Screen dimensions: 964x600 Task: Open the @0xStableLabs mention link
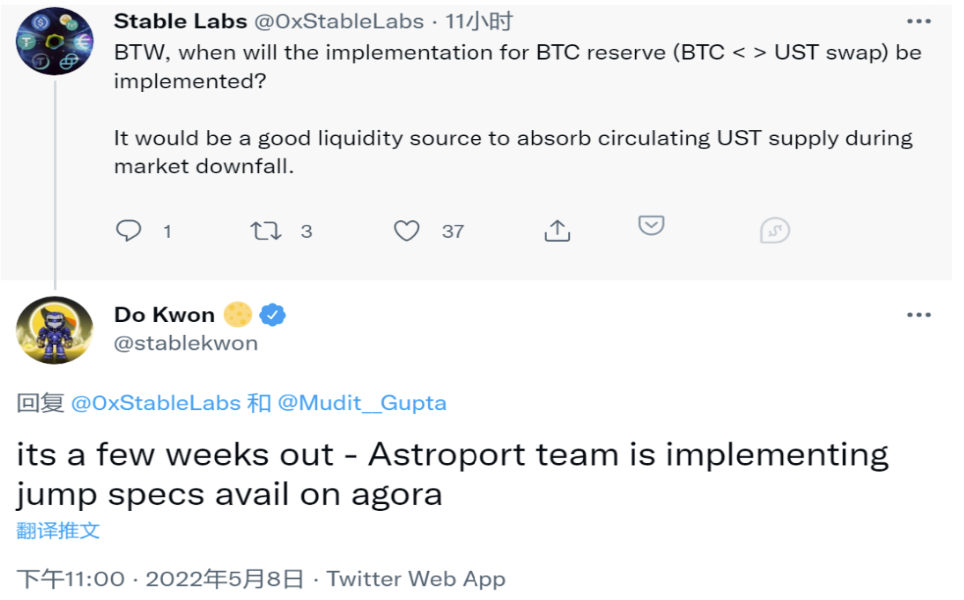156,403
